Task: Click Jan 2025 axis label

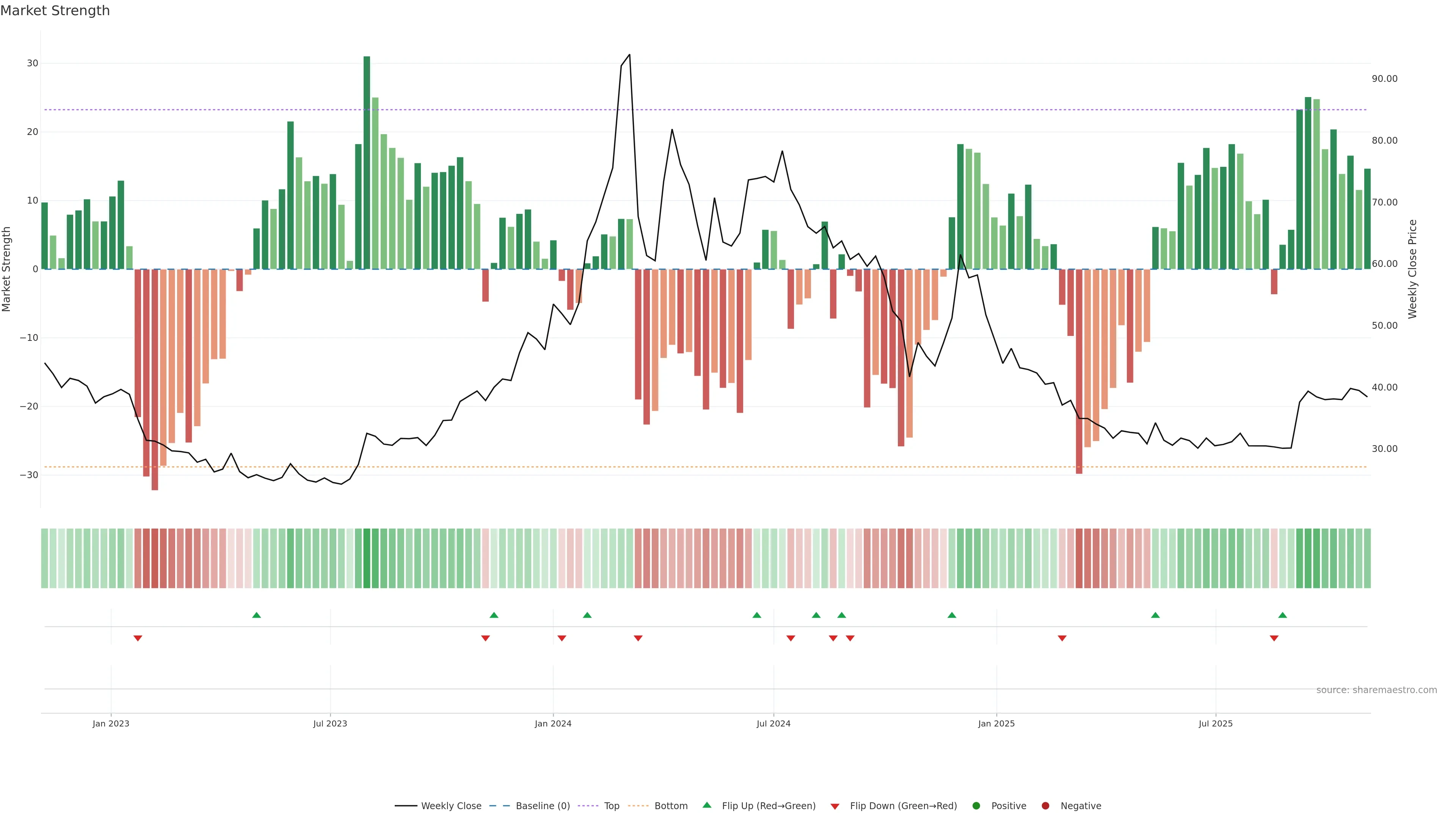Action: [996, 723]
